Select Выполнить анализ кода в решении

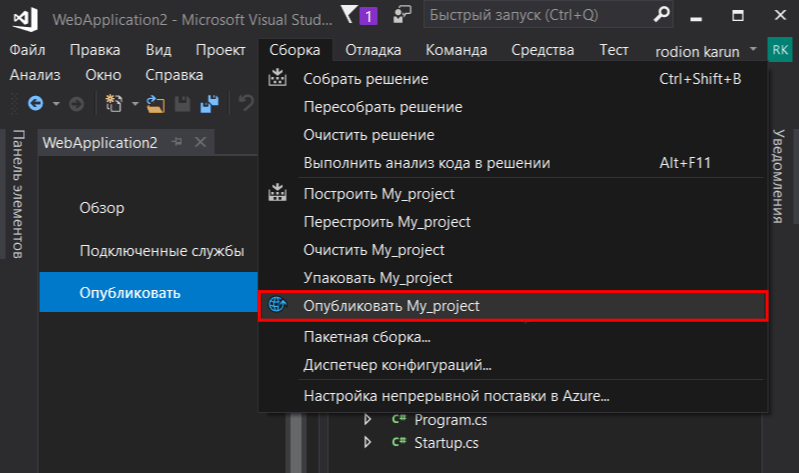[x=513, y=163]
